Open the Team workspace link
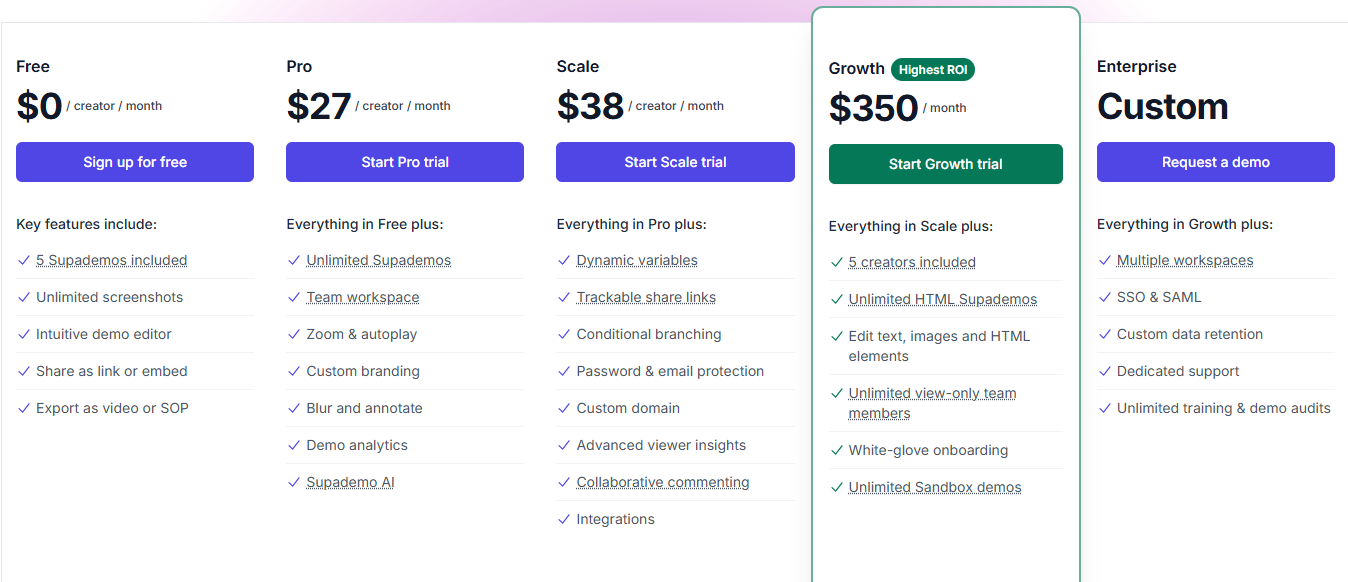 tap(362, 297)
